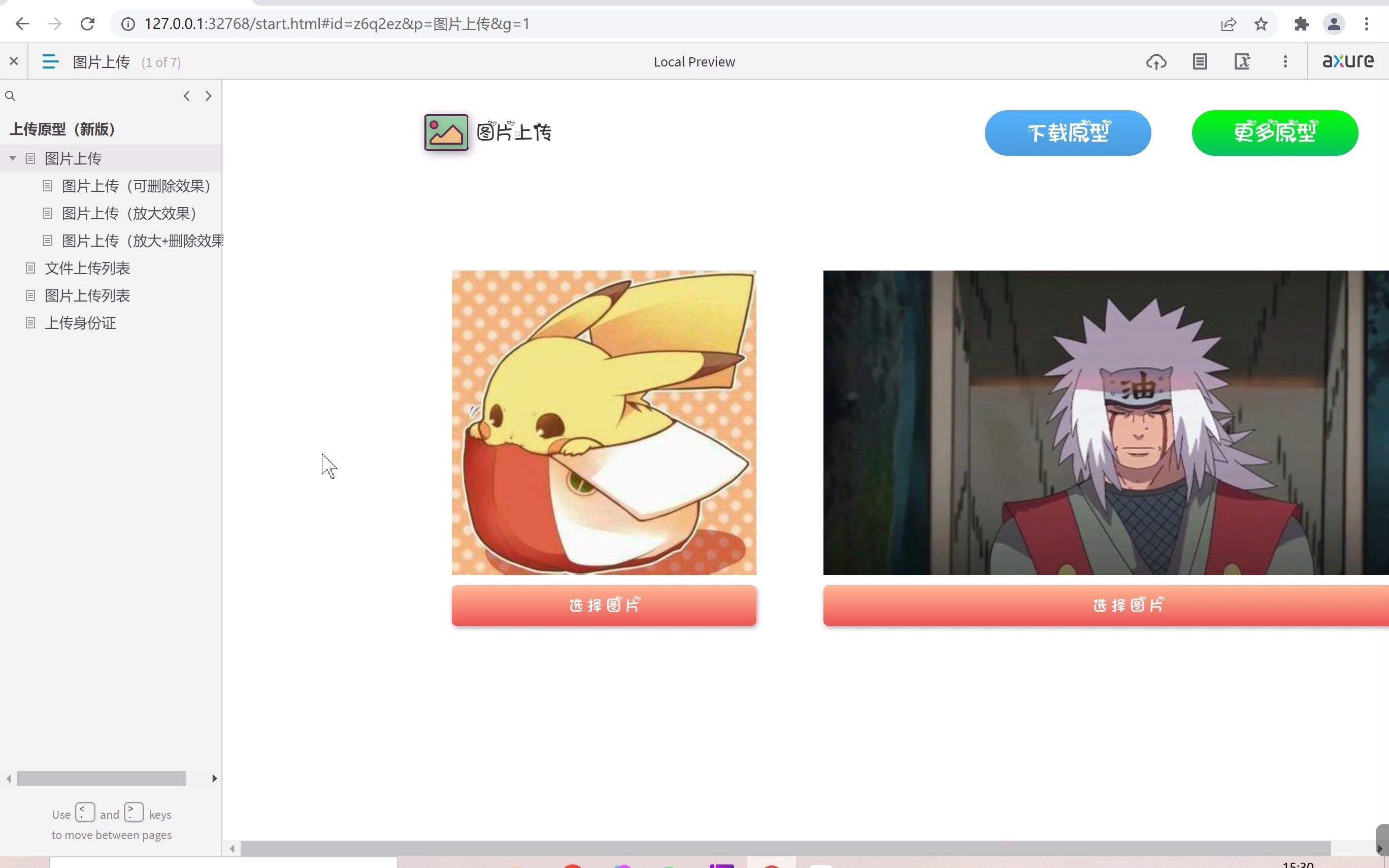Go to next page arrow in sitemap
Viewport: 1389px width, 868px height.
pos(208,96)
